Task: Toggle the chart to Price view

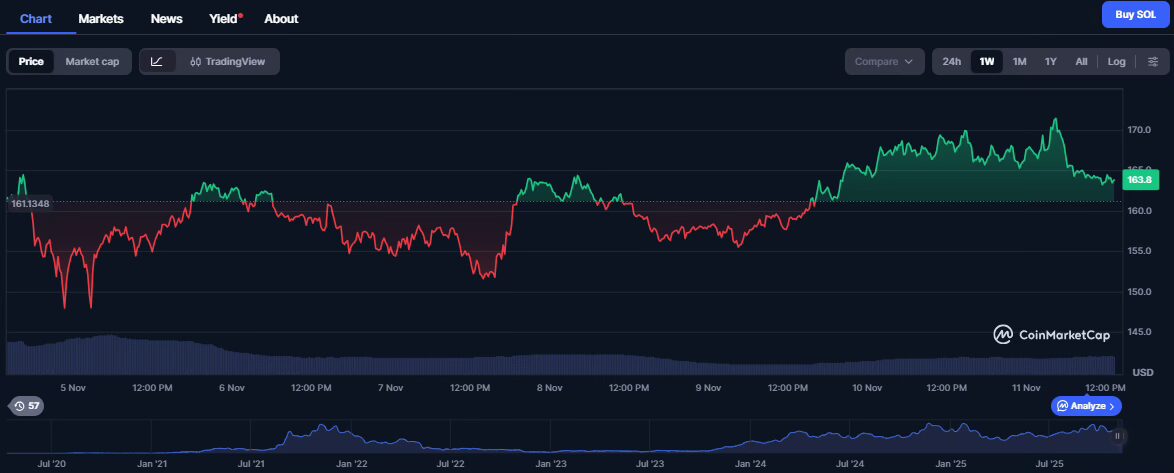Action: (31, 62)
